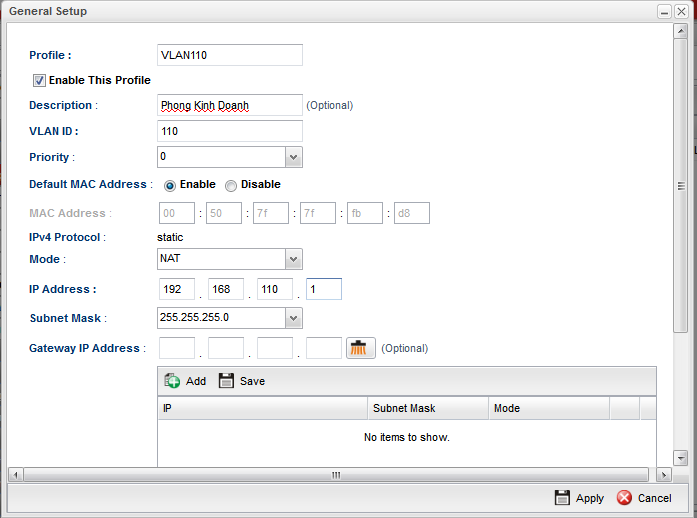The height and width of the screenshot is (518, 697).
Task: Select Disable for Default MAC Address
Action: click(231, 185)
